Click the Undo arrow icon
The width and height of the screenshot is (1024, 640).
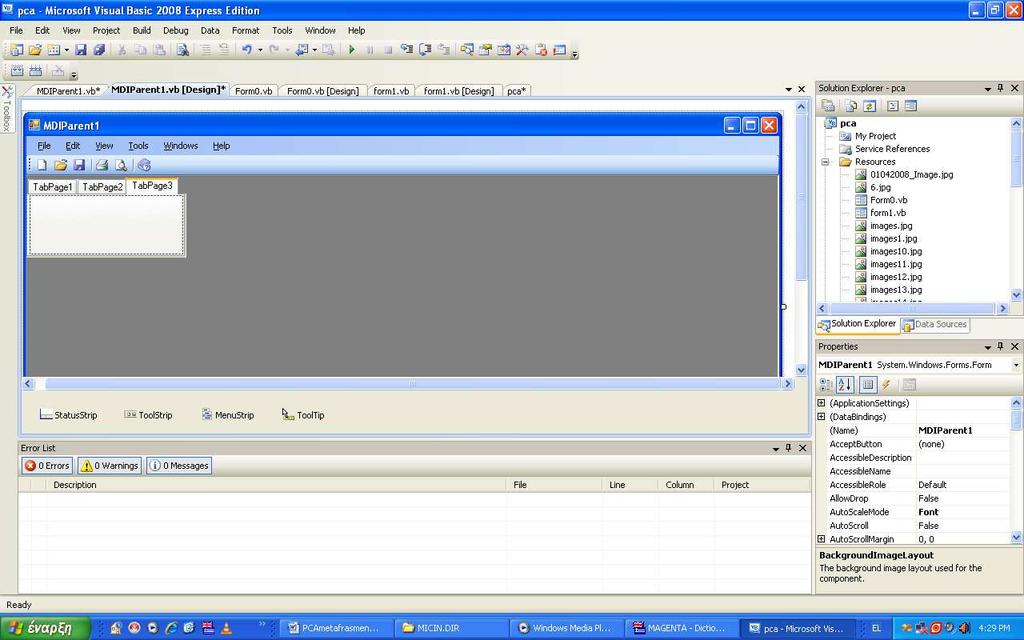247,50
